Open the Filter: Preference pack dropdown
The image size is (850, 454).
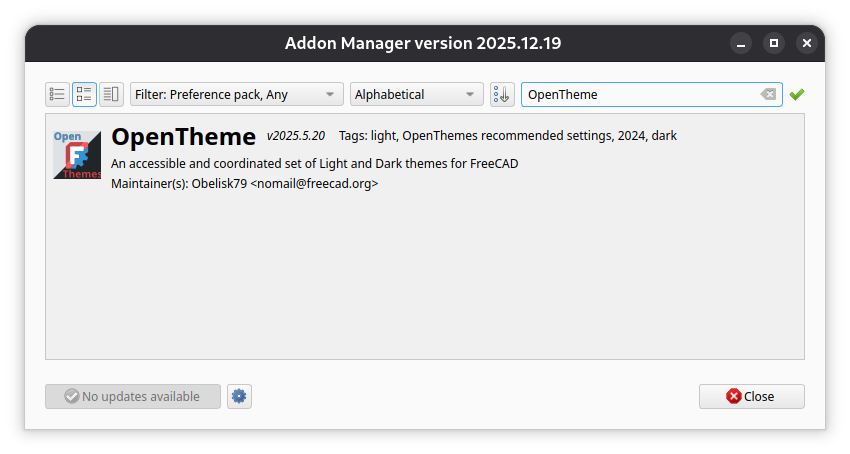coord(236,94)
